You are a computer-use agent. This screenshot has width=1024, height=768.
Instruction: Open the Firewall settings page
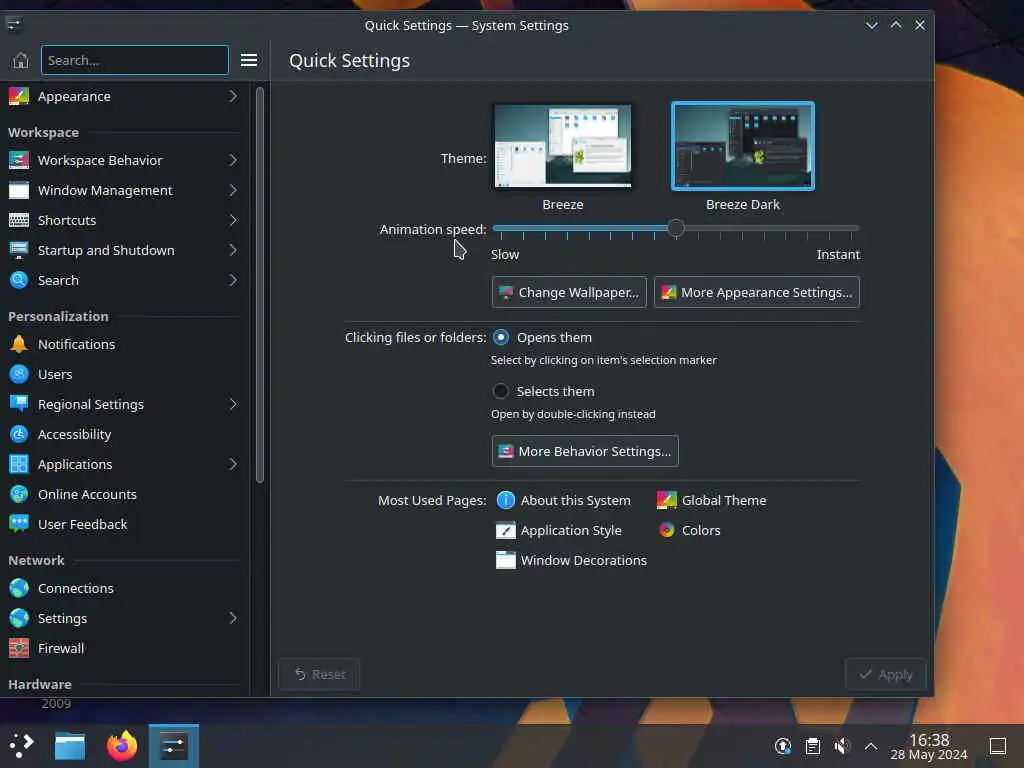[124, 648]
